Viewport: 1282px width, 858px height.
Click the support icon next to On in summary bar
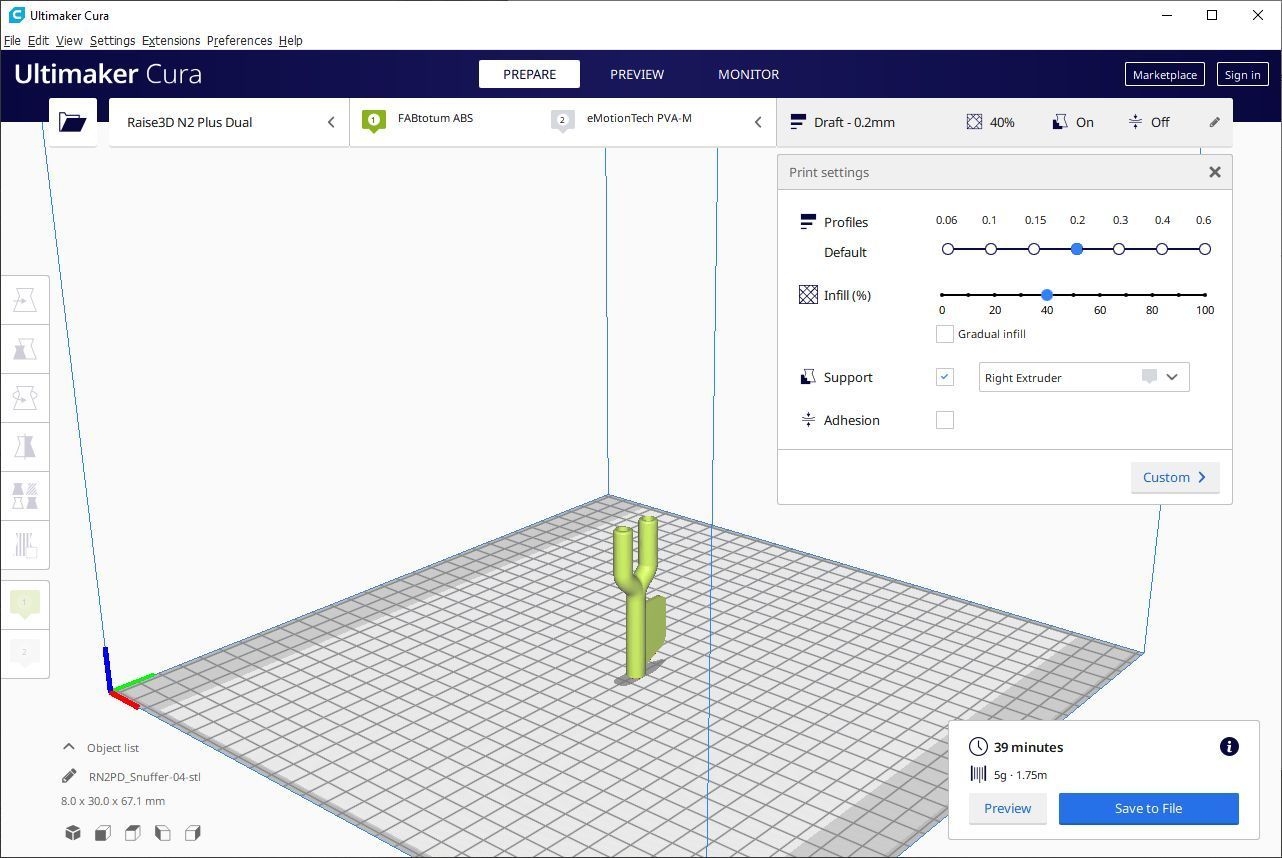tap(1060, 122)
